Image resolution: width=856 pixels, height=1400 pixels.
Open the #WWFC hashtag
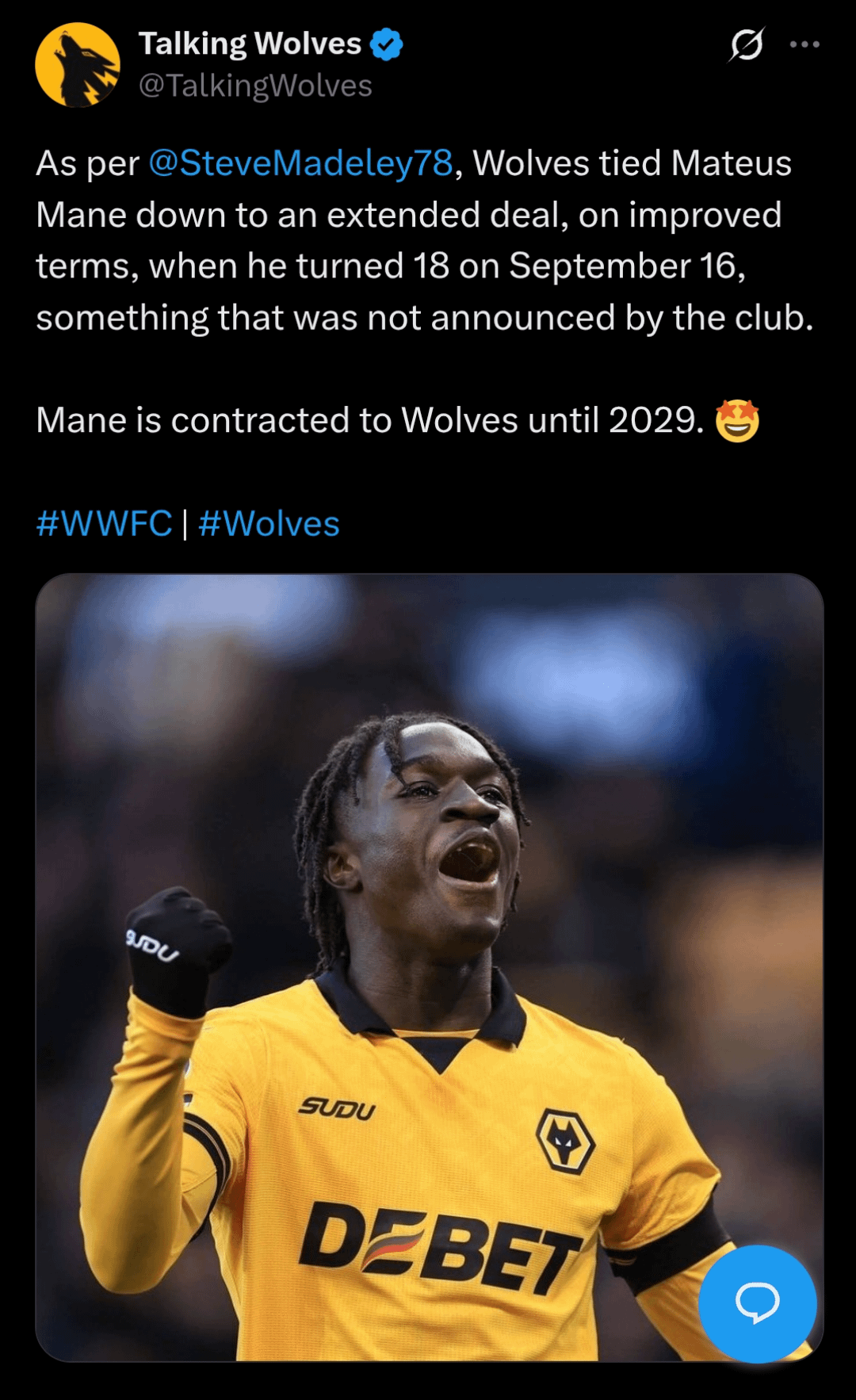coord(104,524)
